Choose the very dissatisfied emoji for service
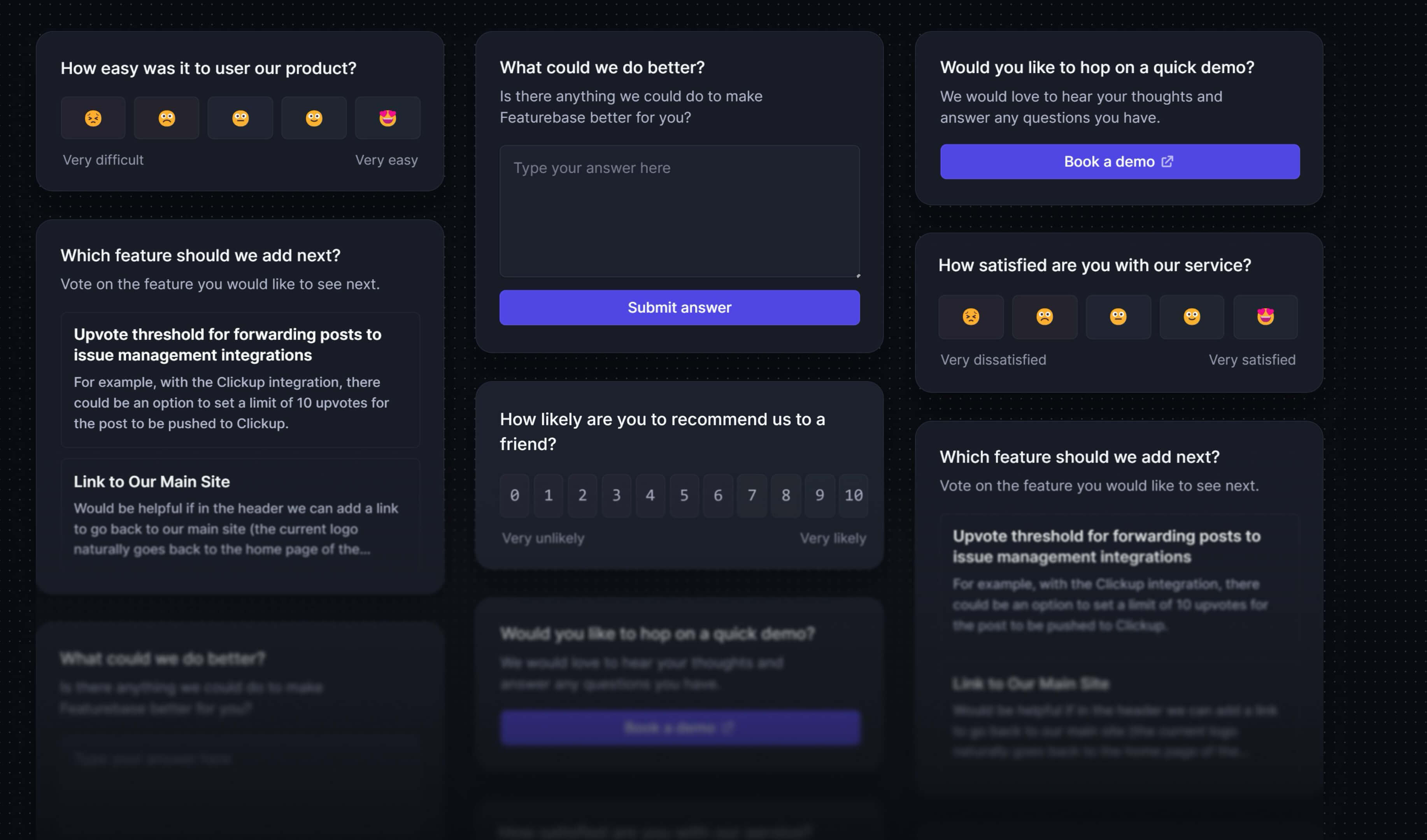This screenshot has height=840, width=1427. tap(971, 317)
